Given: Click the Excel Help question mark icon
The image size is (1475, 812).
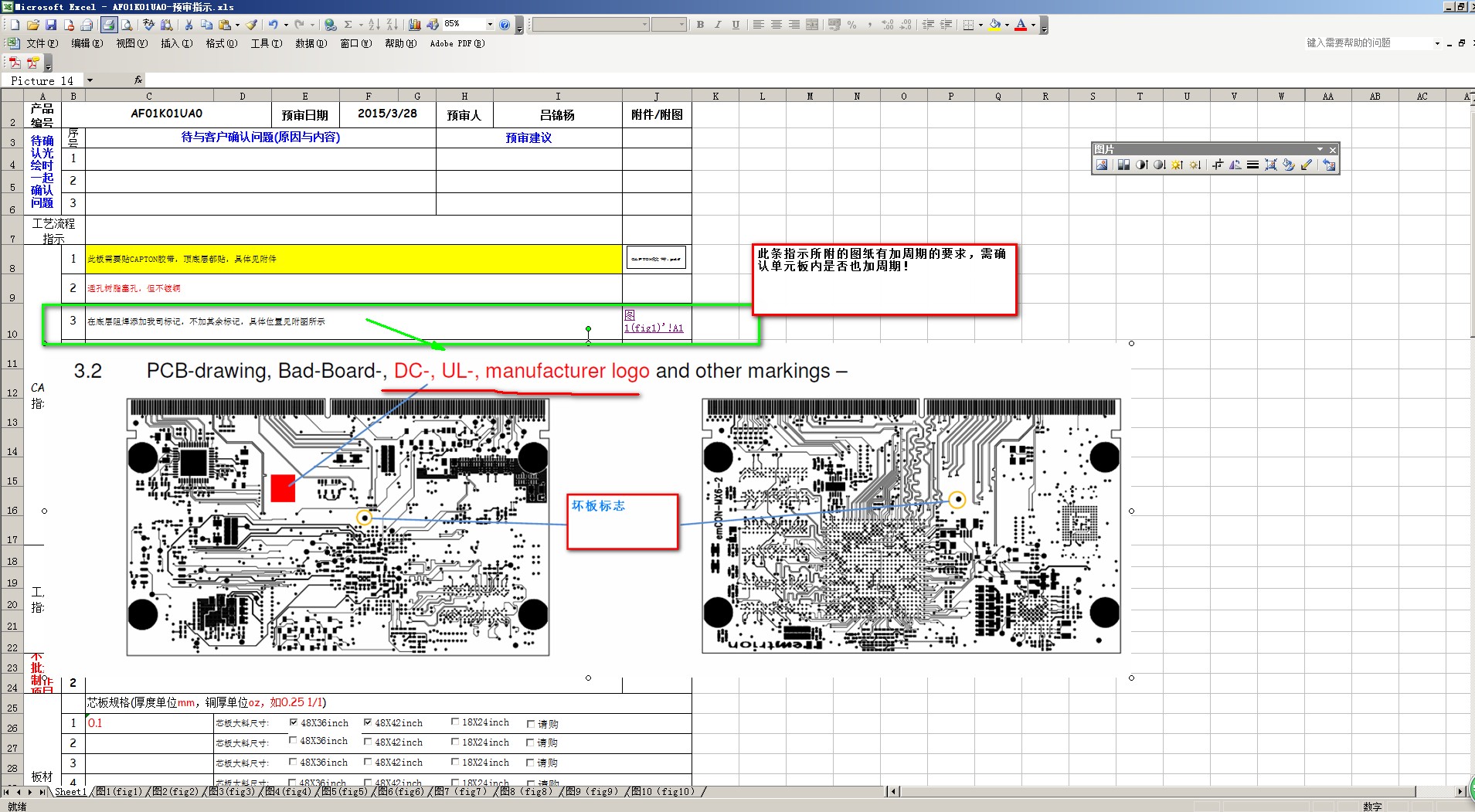Looking at the screenshot, I should pyautogui.click(x=505, y=25).
